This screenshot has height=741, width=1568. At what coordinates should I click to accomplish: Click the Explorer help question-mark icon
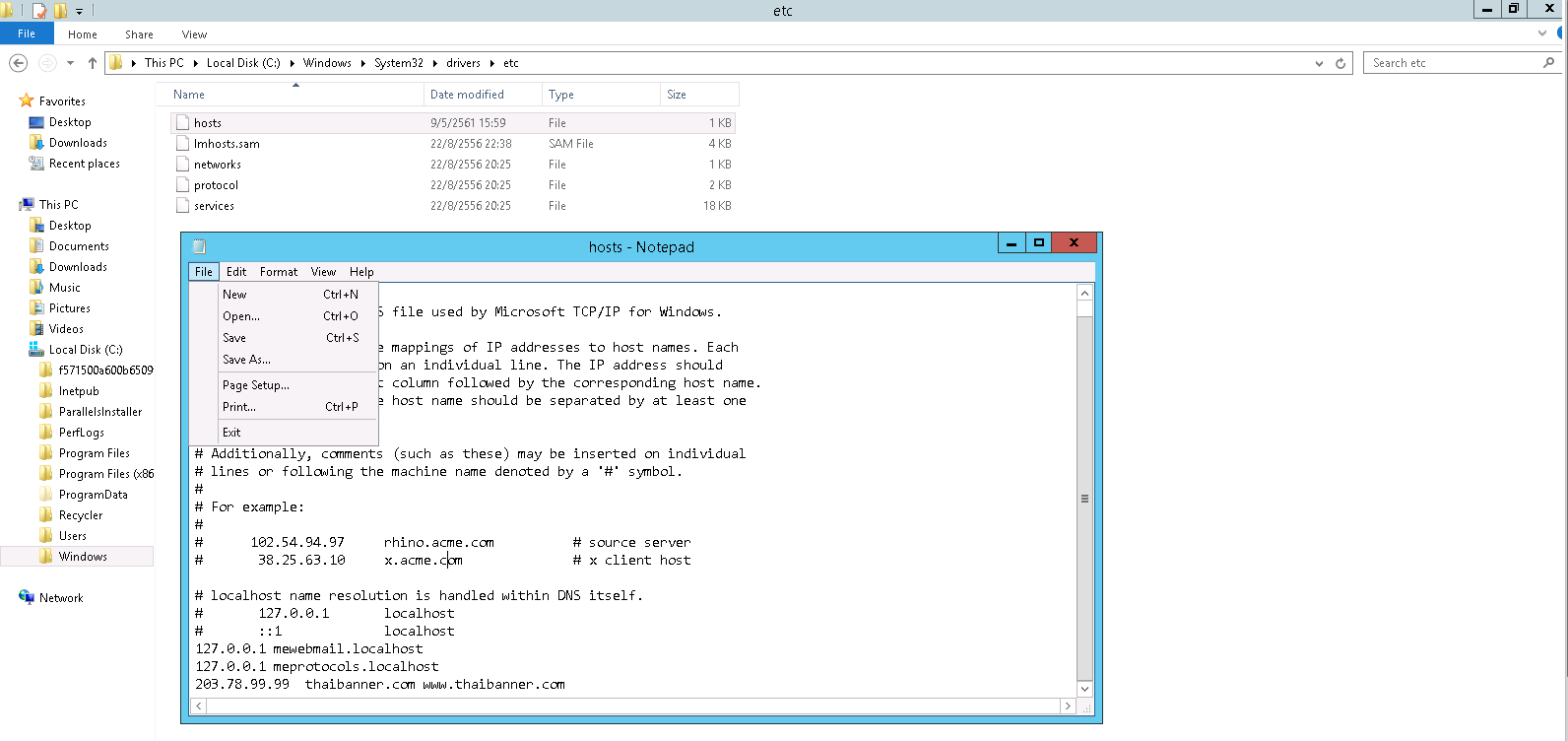[1561, 34]
